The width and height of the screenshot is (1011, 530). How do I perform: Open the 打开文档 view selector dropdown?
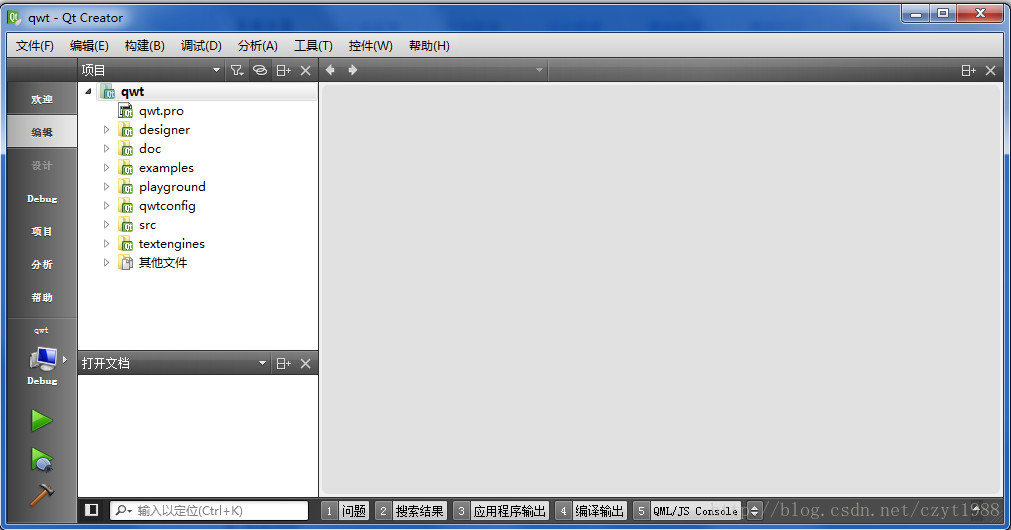click(262, 364)
